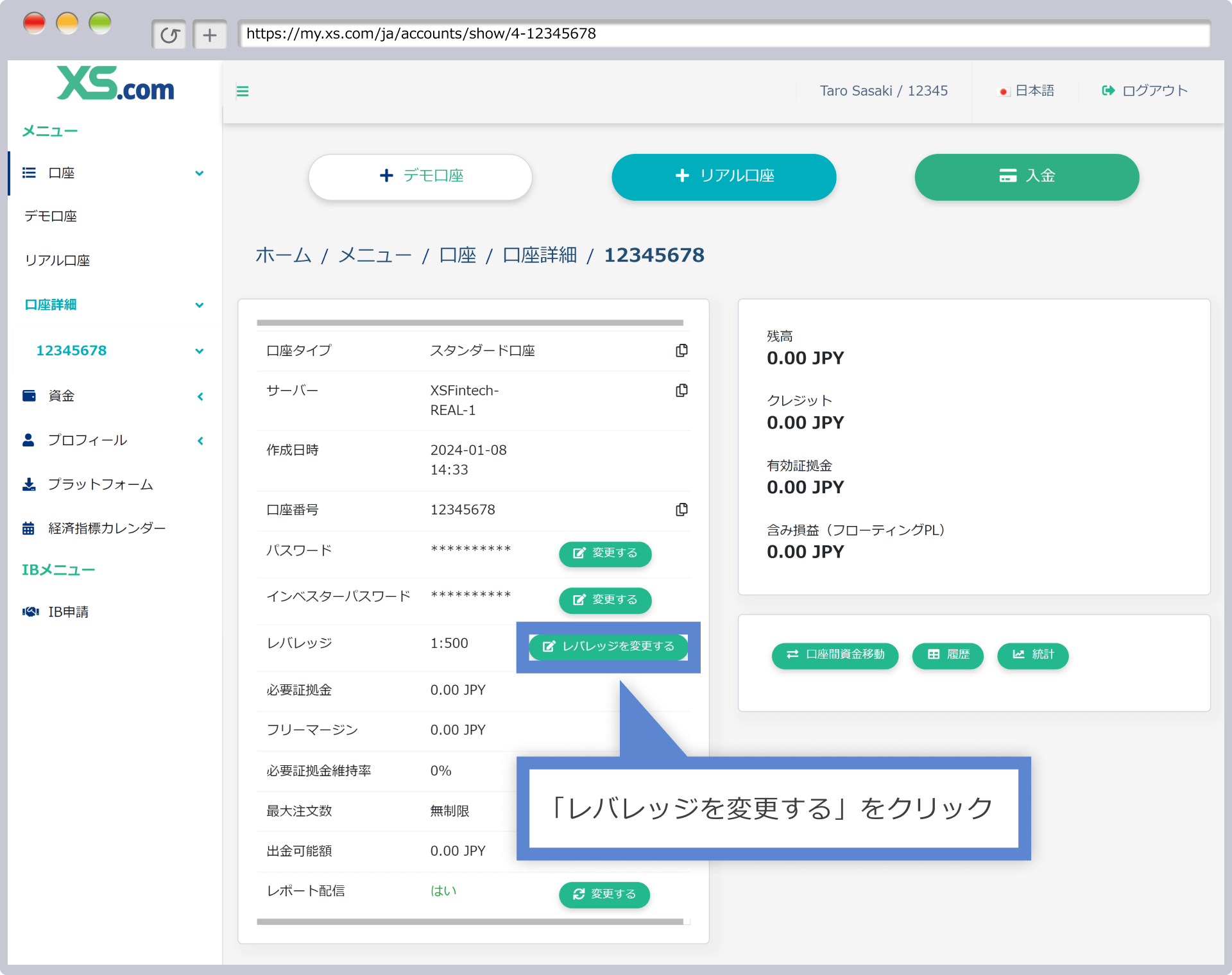Click the top horizontal scrollbar of account table
Image resolution: width=1232 pixels, height=975 pixels.
click(x=470, y=323)
